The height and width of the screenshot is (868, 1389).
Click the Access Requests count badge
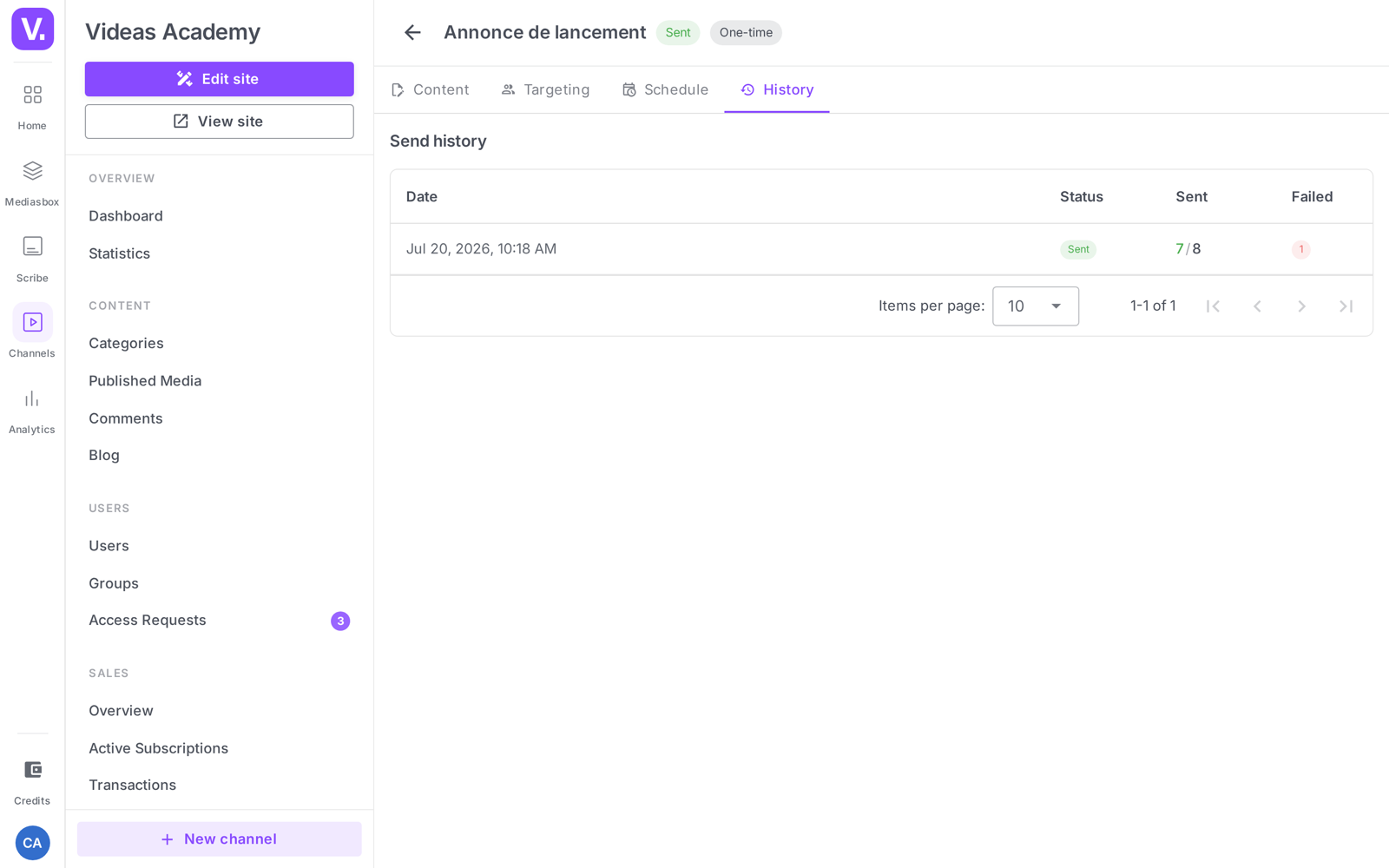(x=340, y=621)
